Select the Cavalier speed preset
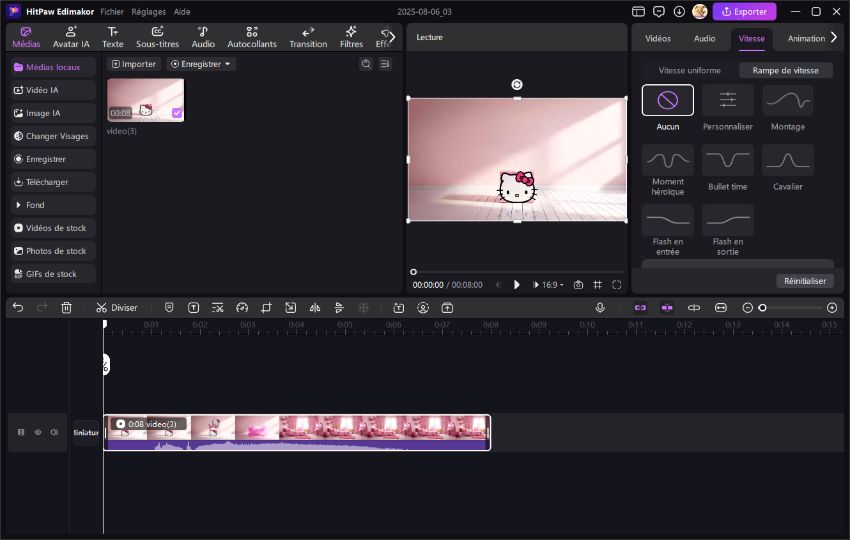The image size is (850, 540). (x=788, y=160)
